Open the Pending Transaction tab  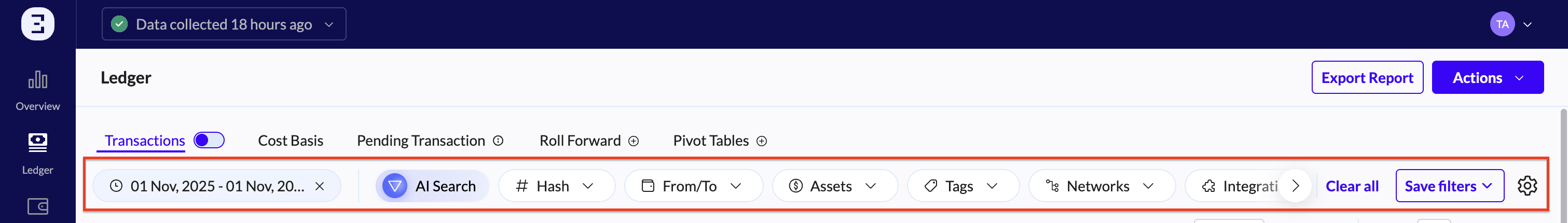click(421, 141)
